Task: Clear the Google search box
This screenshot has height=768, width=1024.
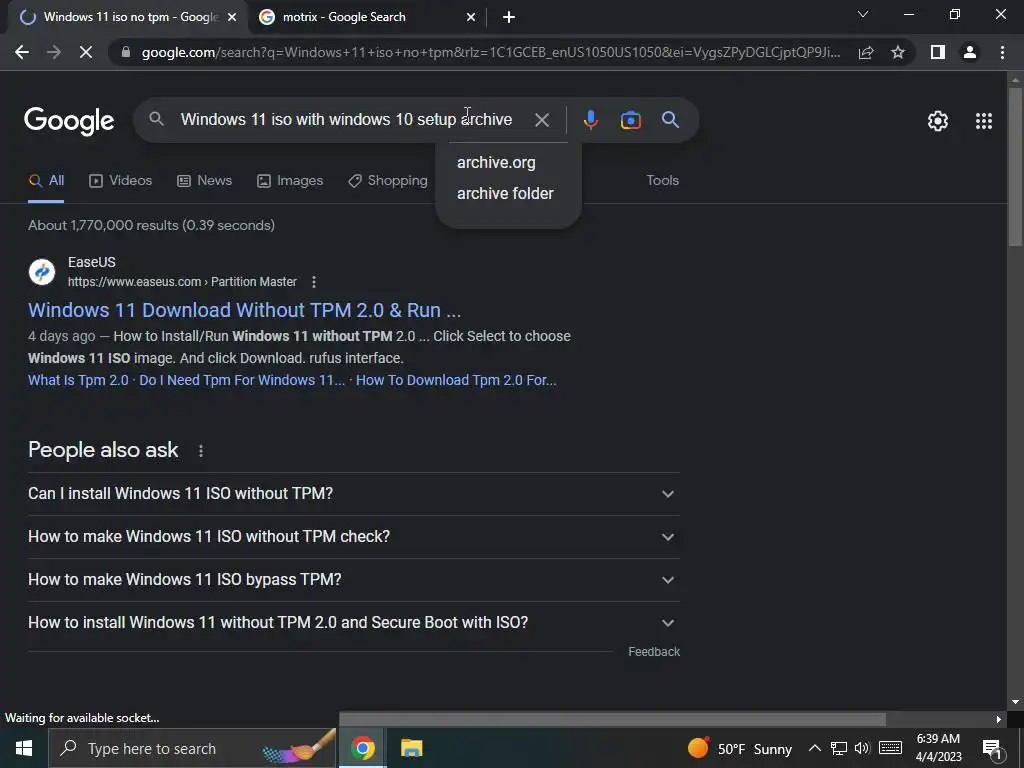Action: point(541,120)
